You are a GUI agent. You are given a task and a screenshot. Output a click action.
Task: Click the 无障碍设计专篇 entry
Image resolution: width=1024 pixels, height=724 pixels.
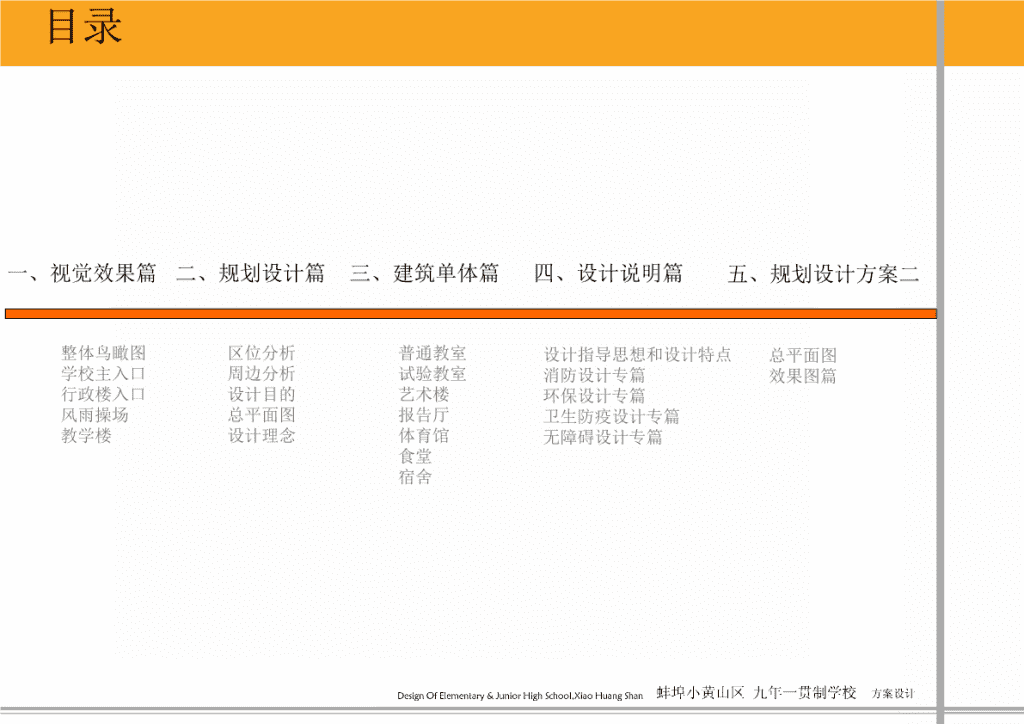(603, 437)
